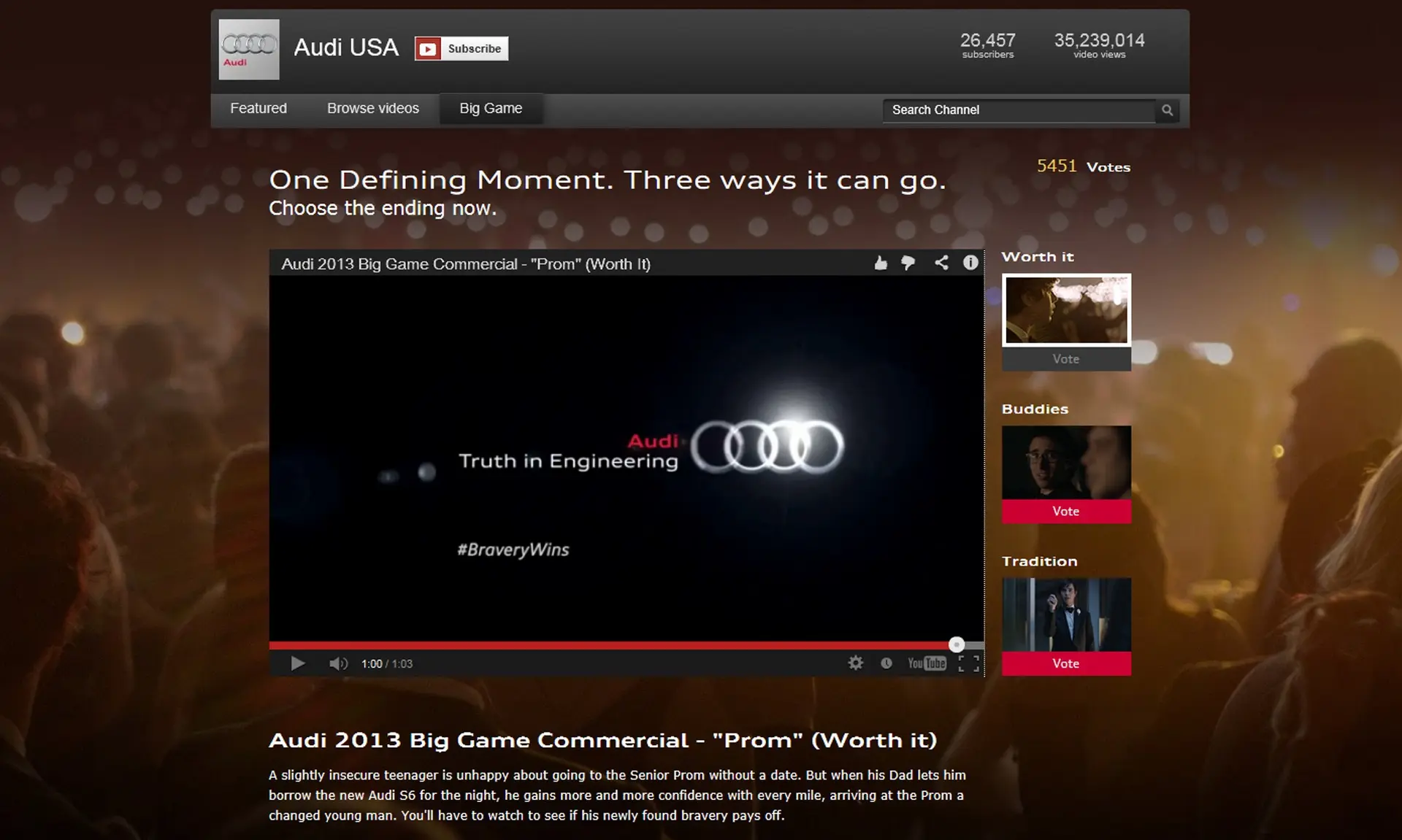Click the Audi 2013 Big Game Commercial heading
The width and height of the screenshot is (1402, 840).
click(x=603, y=740)
